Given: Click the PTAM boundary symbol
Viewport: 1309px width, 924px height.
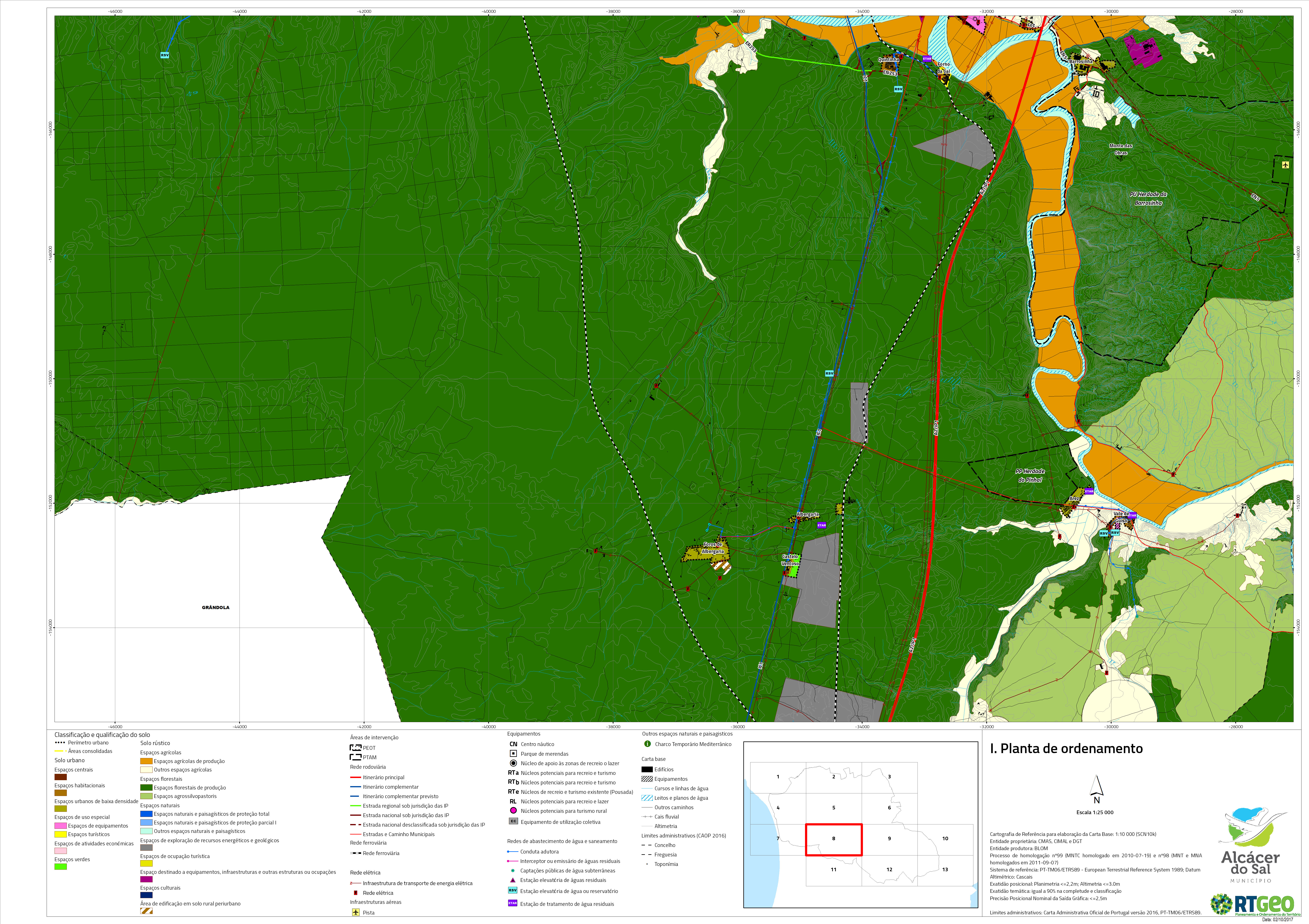Looking at the screenshot, I should (x=356, y=757).
